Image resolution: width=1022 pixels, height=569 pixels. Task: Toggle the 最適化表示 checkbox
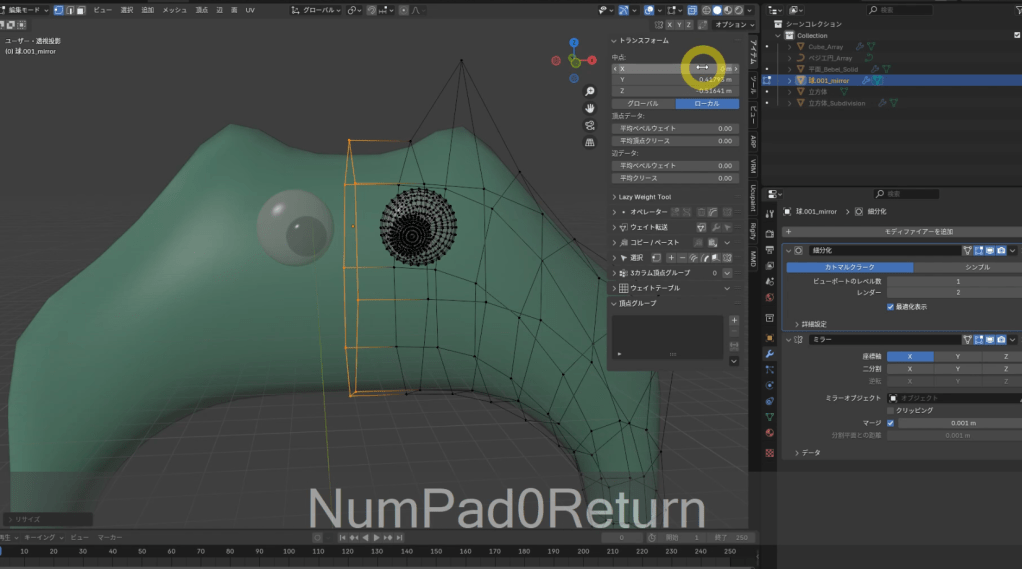890,307
